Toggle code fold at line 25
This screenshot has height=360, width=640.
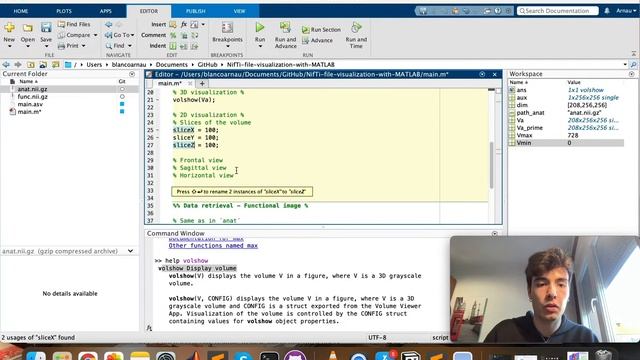point(158,130)
